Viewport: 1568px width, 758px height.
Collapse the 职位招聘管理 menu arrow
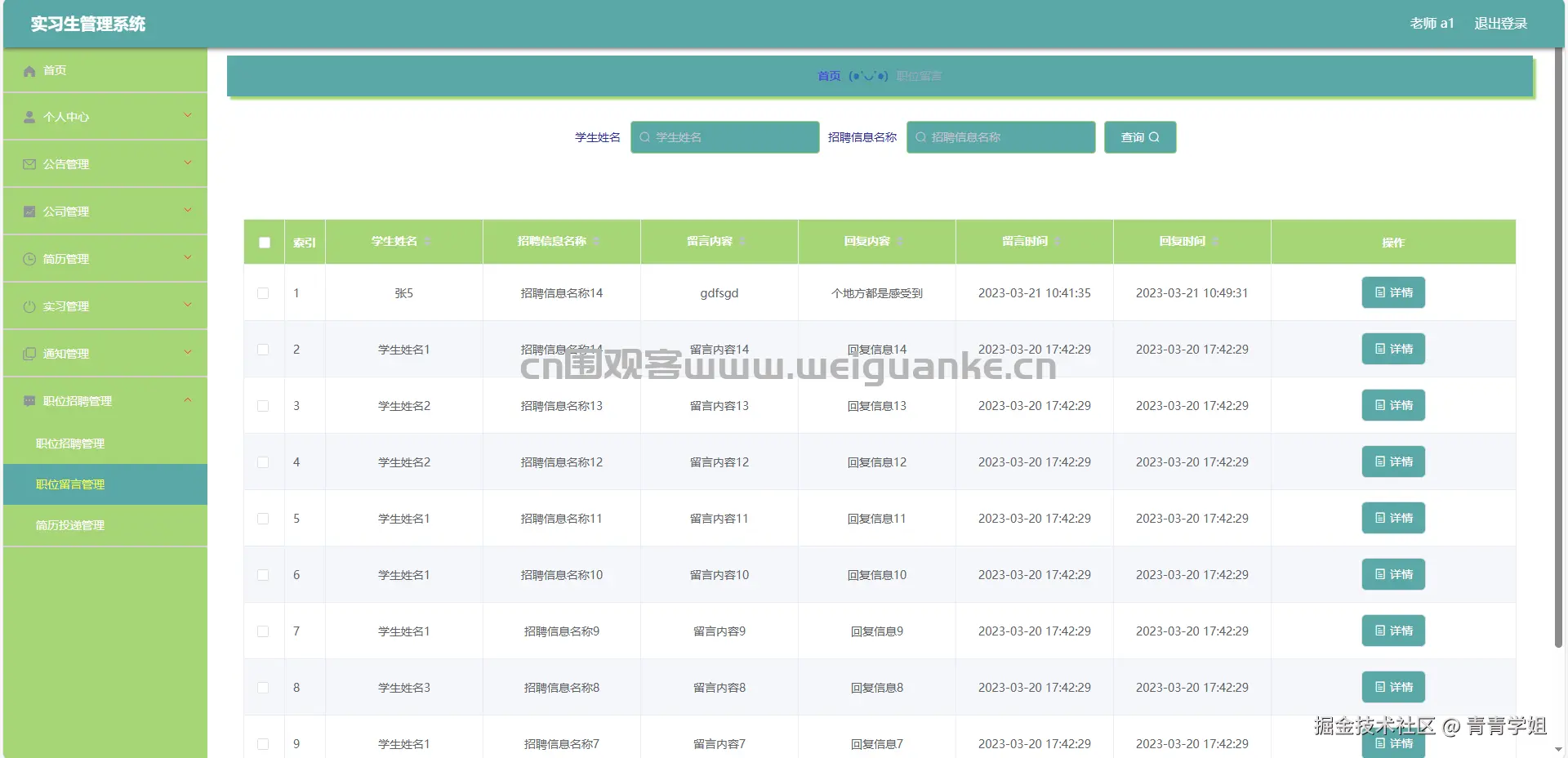click(x=188, y=399)
